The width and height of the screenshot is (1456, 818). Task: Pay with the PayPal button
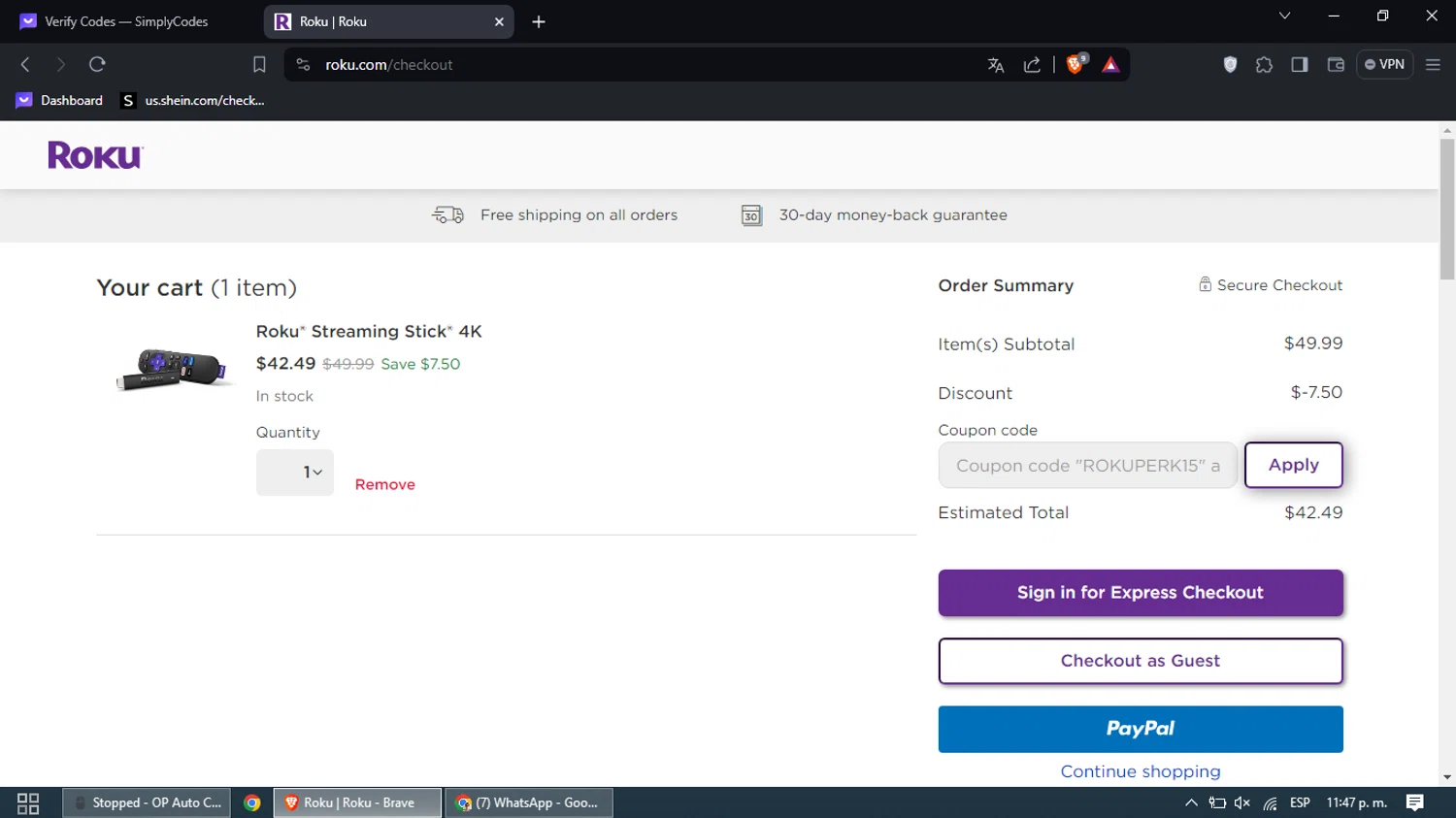pos(1141,729)
